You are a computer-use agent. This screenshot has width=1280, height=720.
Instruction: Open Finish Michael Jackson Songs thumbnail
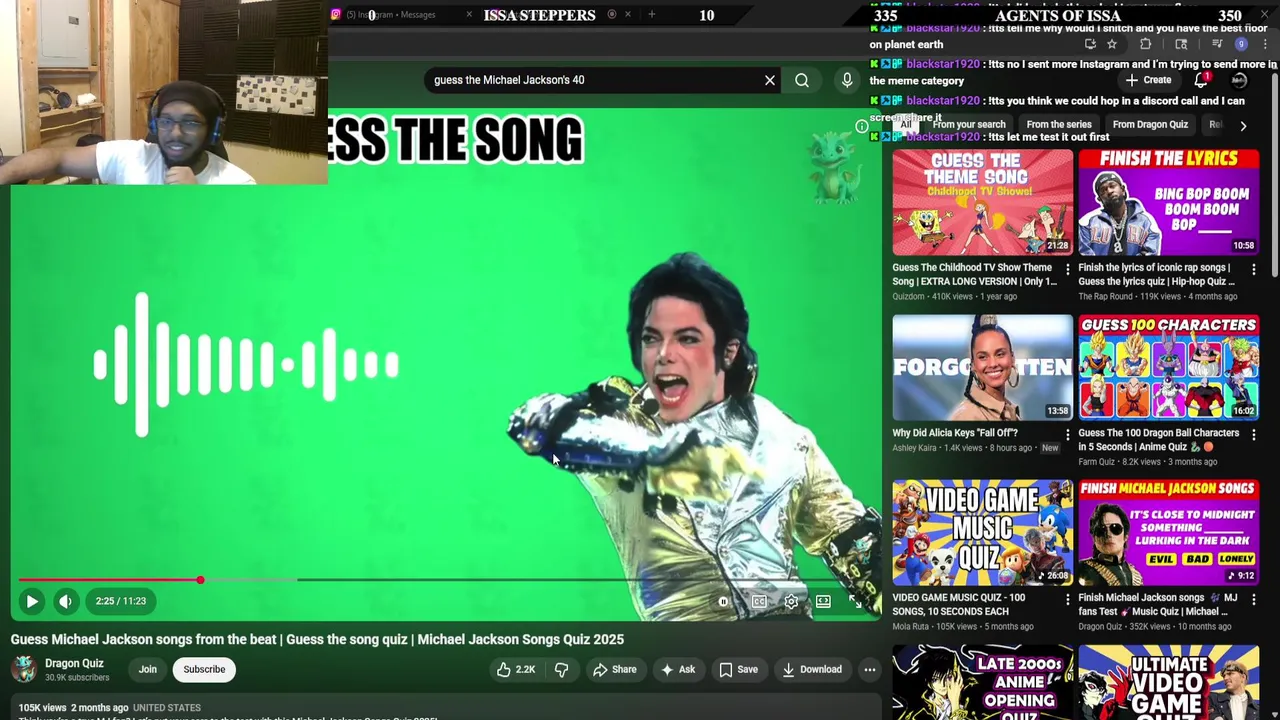pos(1168,533)
